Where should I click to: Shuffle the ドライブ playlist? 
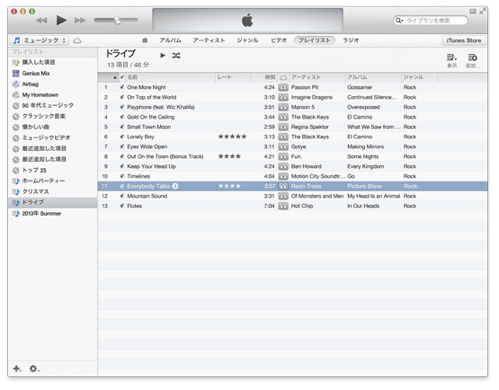[176, 55]
